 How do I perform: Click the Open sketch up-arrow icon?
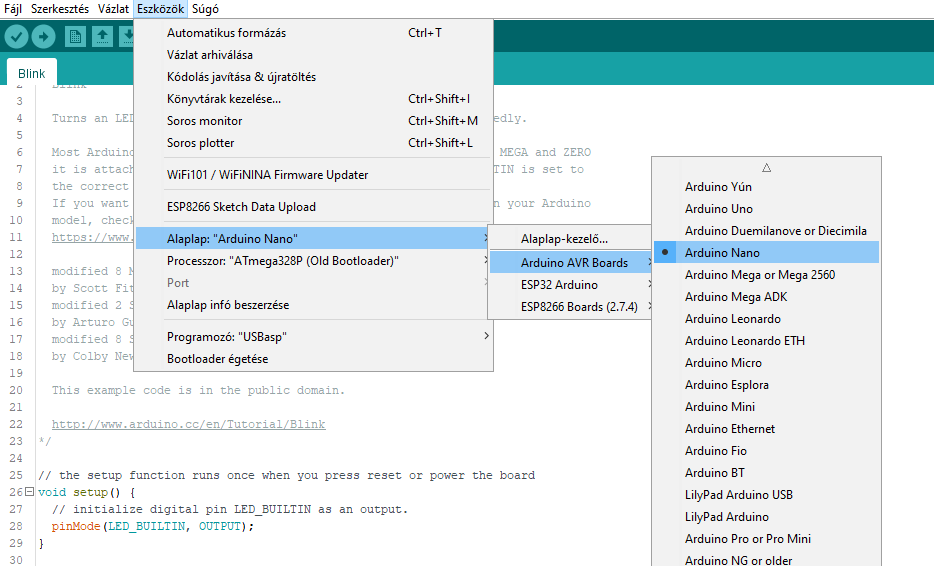click(x=102, y=37)
